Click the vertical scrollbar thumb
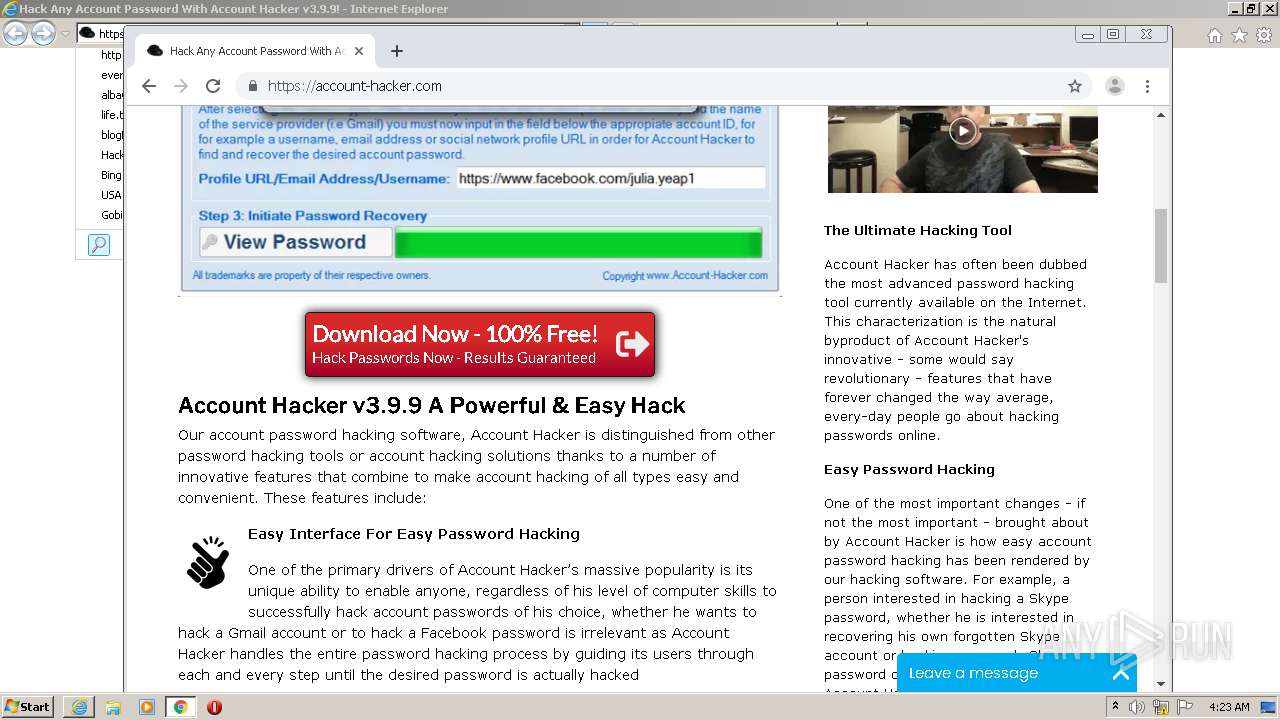Image resolution: width=1280 pixels, height=720 pixels. (1161, 246)
